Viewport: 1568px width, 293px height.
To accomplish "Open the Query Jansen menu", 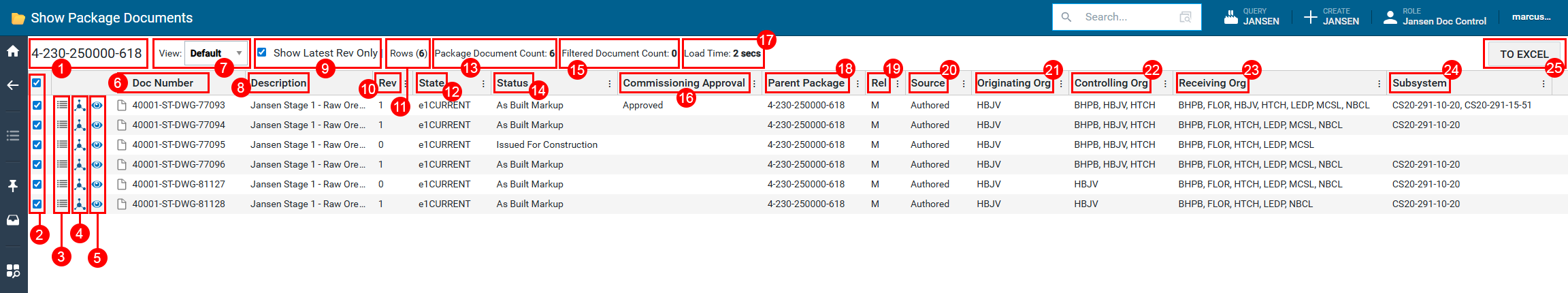I will point(1252,17).
